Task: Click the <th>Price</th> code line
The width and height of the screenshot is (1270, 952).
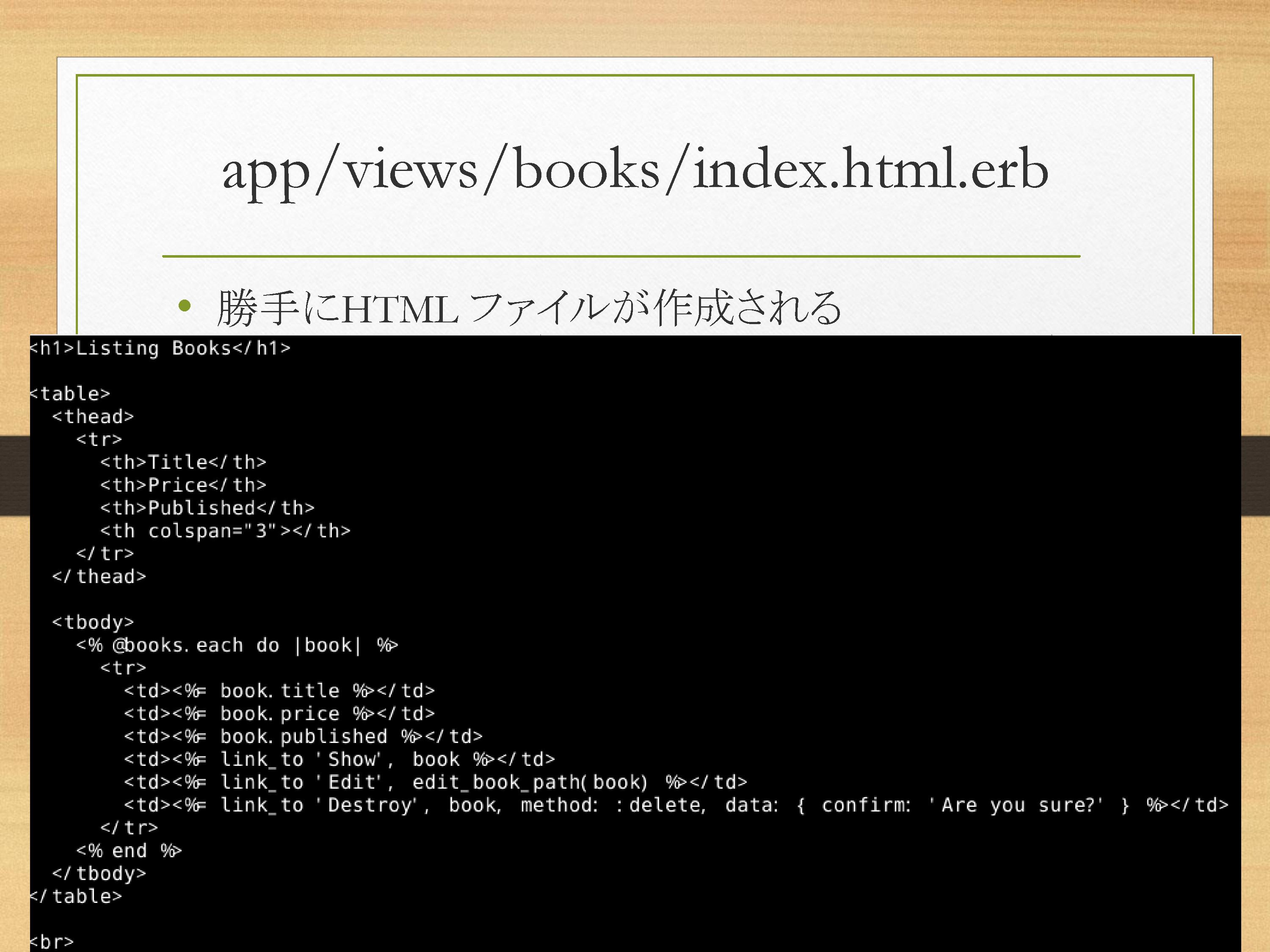Action: (x=183, y=485)
